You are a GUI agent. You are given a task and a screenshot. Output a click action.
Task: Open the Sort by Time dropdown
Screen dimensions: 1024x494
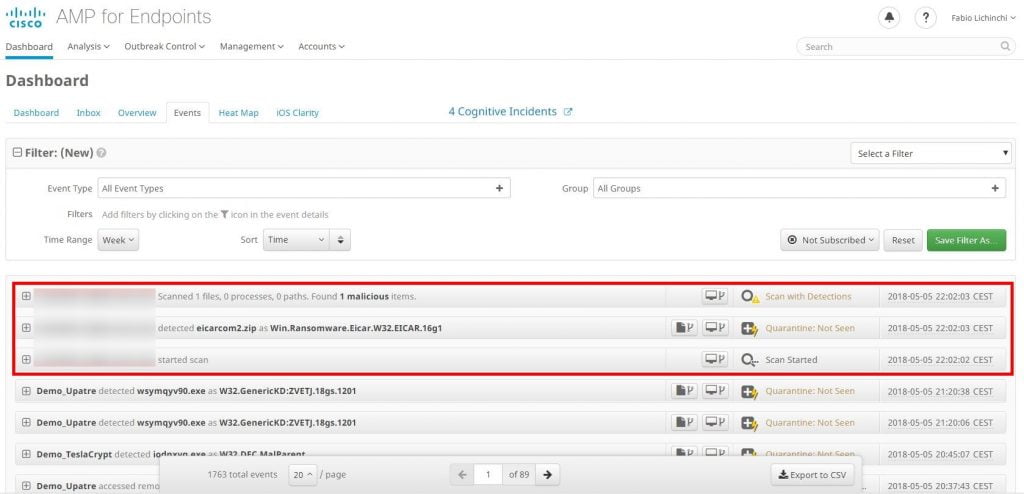[x=296, y=240]
